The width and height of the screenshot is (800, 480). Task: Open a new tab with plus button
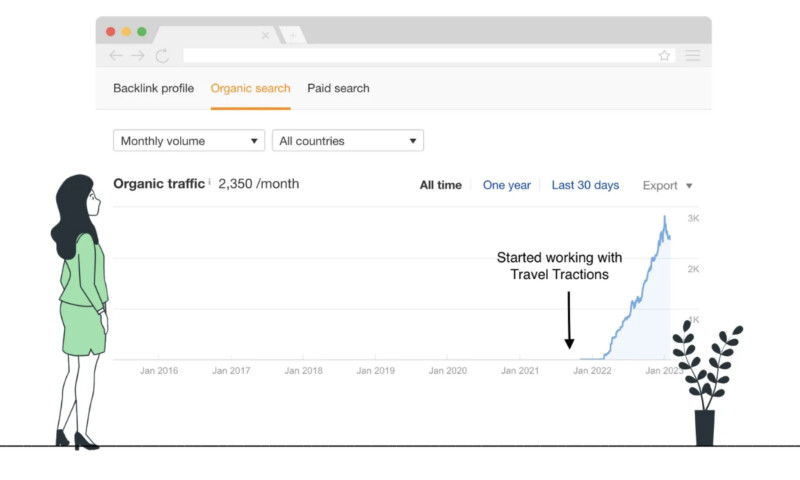coord(293,35)
